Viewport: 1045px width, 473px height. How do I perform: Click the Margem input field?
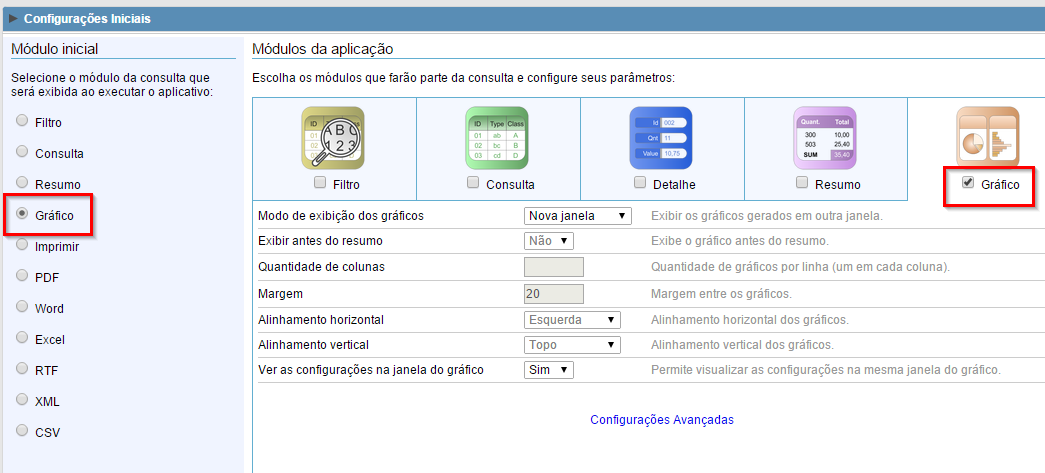coord(553,293)
